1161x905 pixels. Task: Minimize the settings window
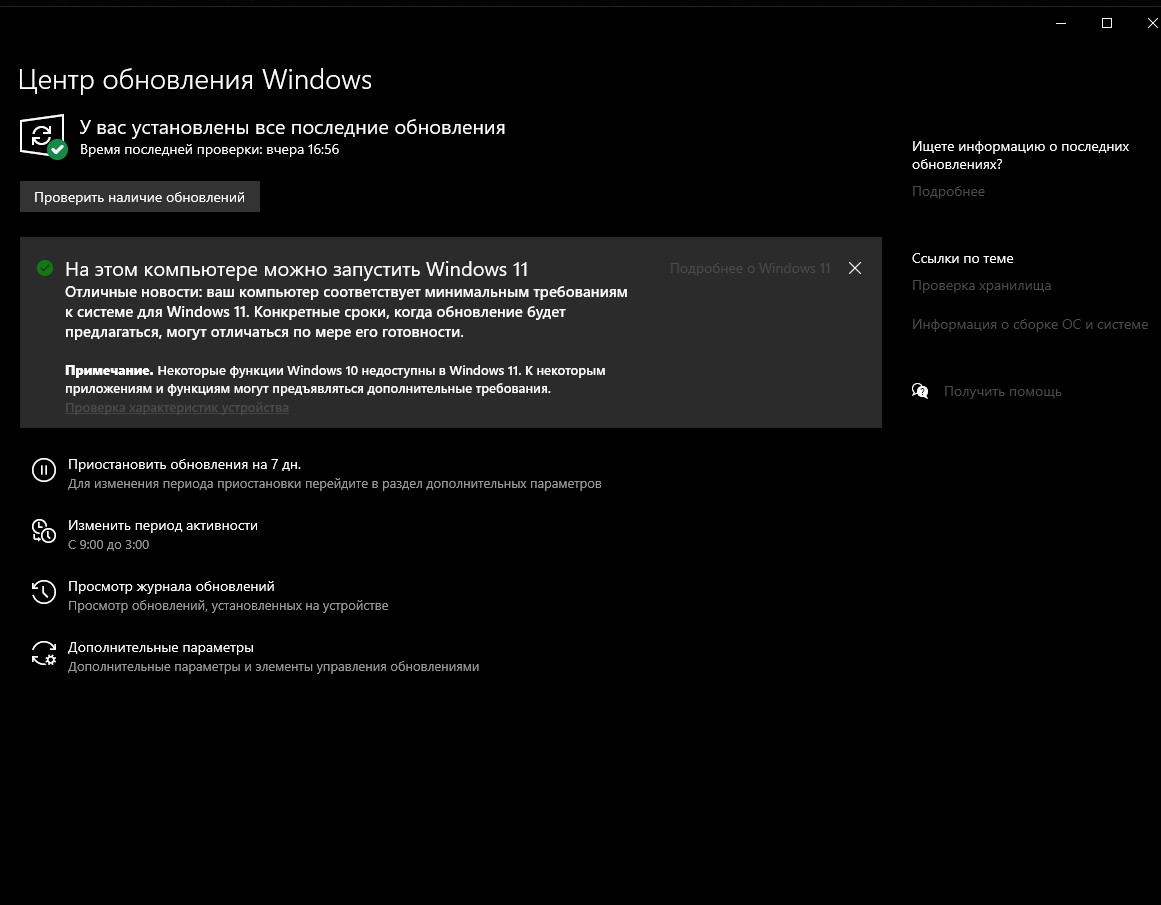pos(1061,23)
